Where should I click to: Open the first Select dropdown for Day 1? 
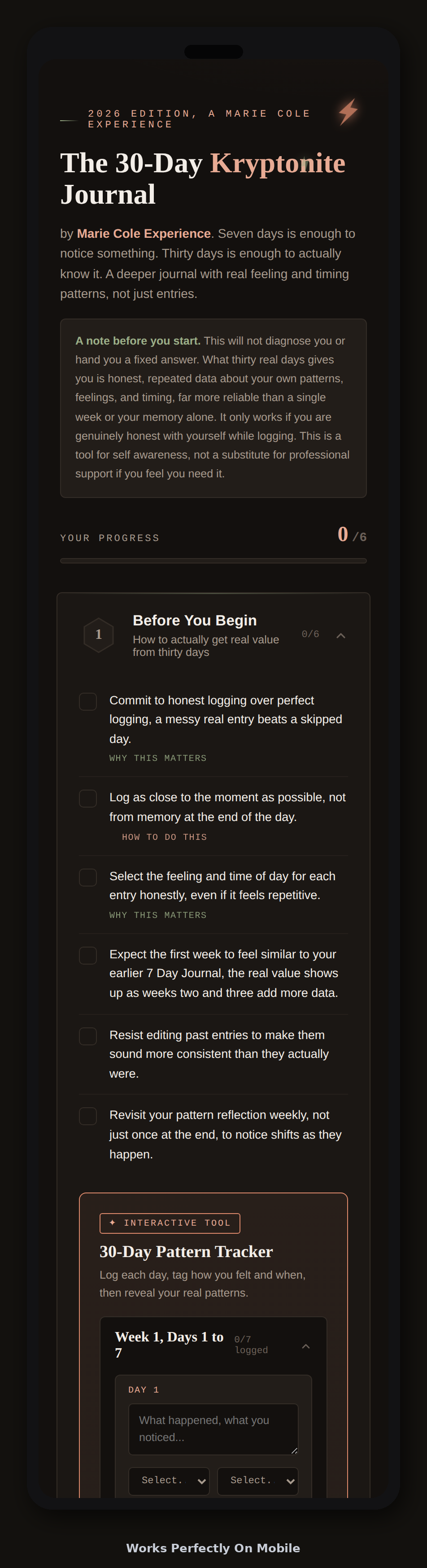pyautogui.click(x=169, y=1481)
